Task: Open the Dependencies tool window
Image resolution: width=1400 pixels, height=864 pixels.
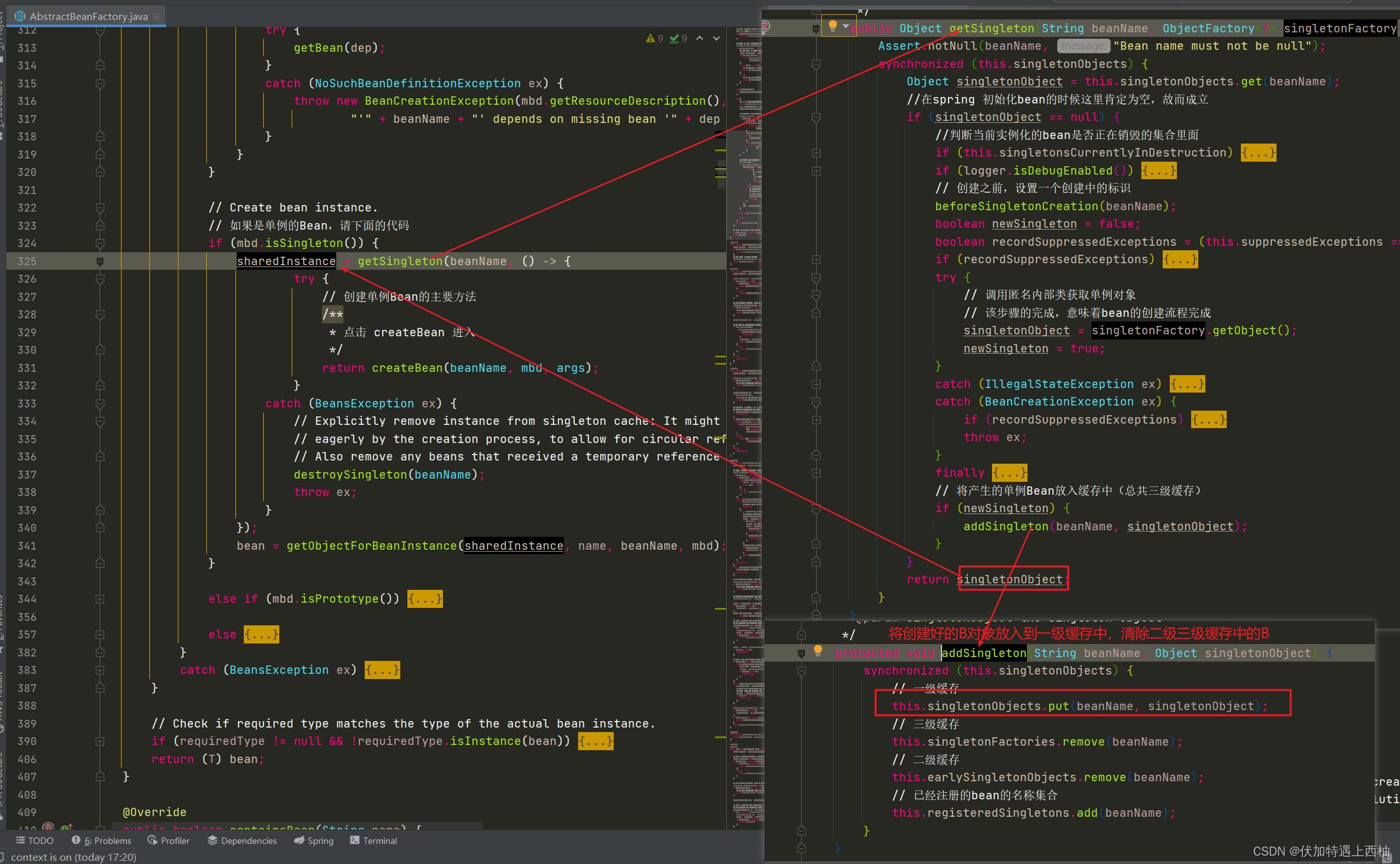Action: coord(242,841)
